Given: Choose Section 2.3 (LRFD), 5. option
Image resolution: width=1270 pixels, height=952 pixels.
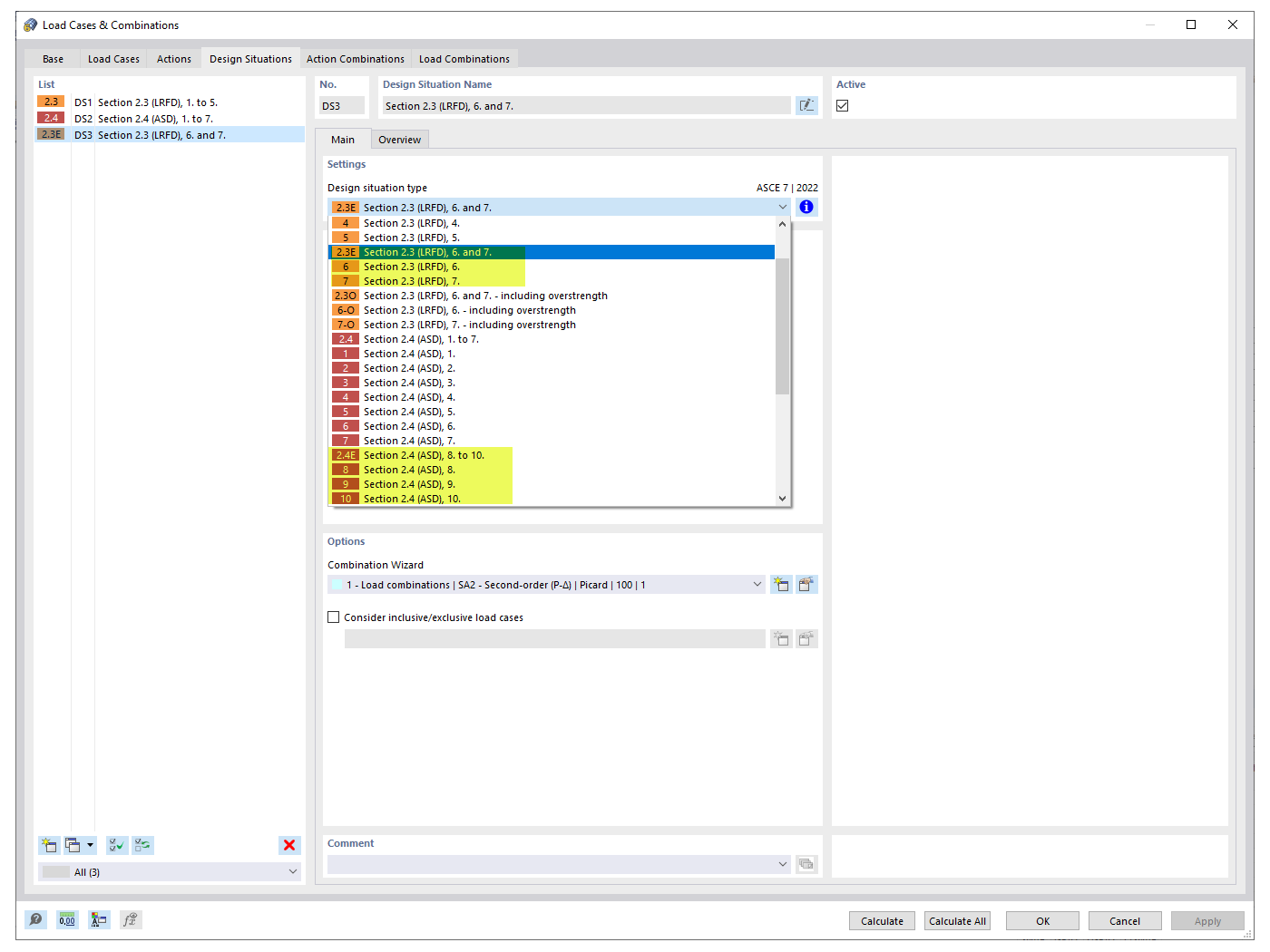Looking at the screenshot, I should pos(552,238).
